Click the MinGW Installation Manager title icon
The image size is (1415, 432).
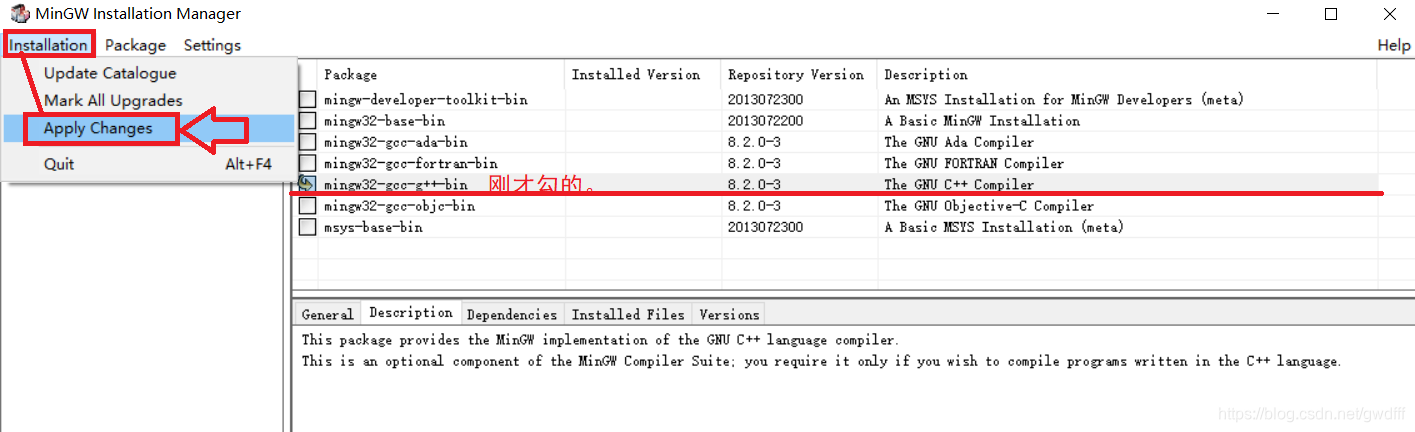coord(18,14)
